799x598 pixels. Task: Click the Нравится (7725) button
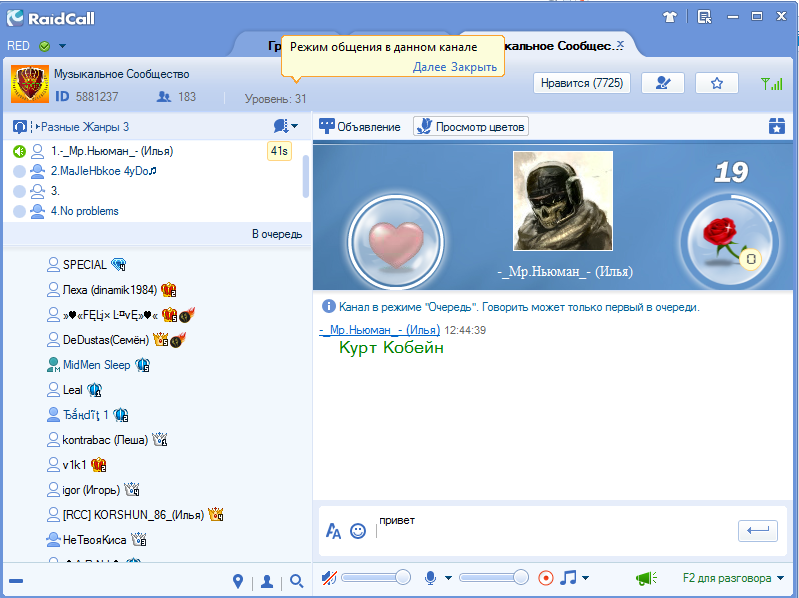click(x=579, y=84)
